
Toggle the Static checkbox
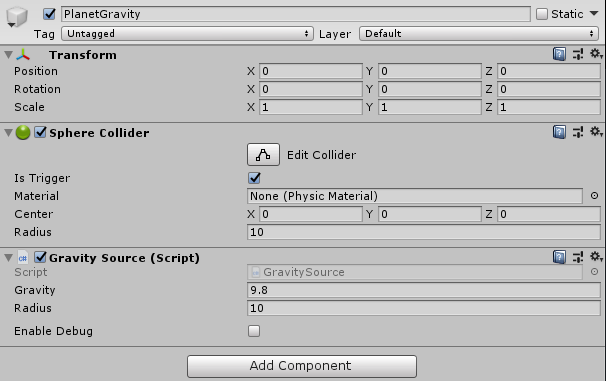click(542, 14)
